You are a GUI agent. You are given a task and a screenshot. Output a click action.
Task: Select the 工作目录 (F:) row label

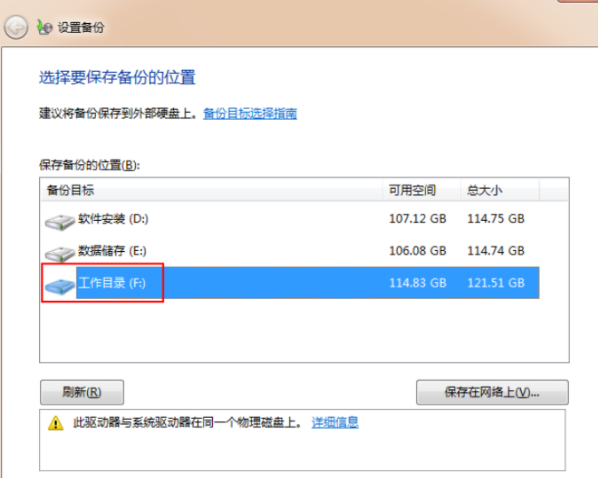coord(112,283)
